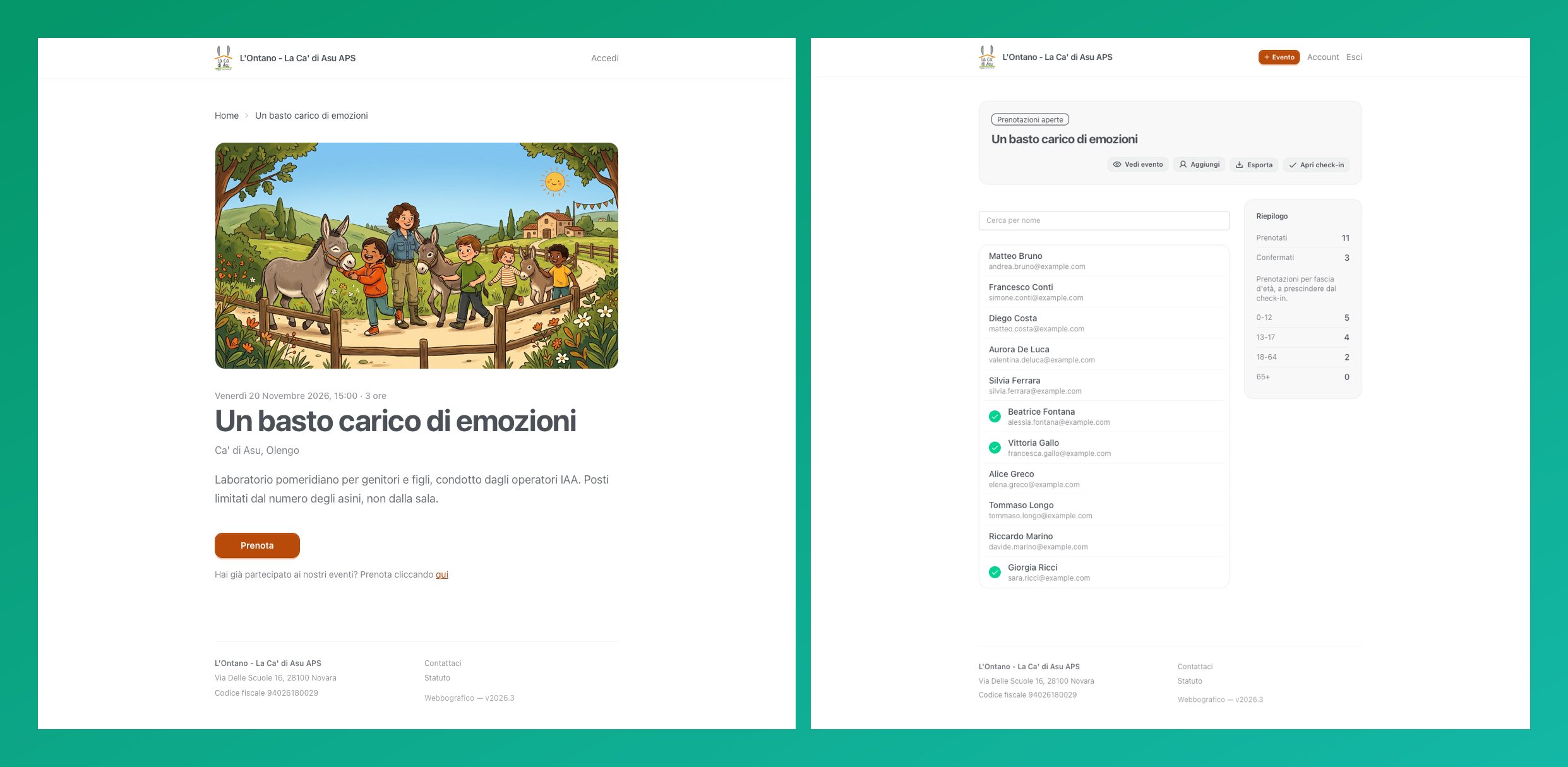The width and height of the screenshot is (1568, 767).
Task: Click the + Evento button
Action: tap(1279, 57)
